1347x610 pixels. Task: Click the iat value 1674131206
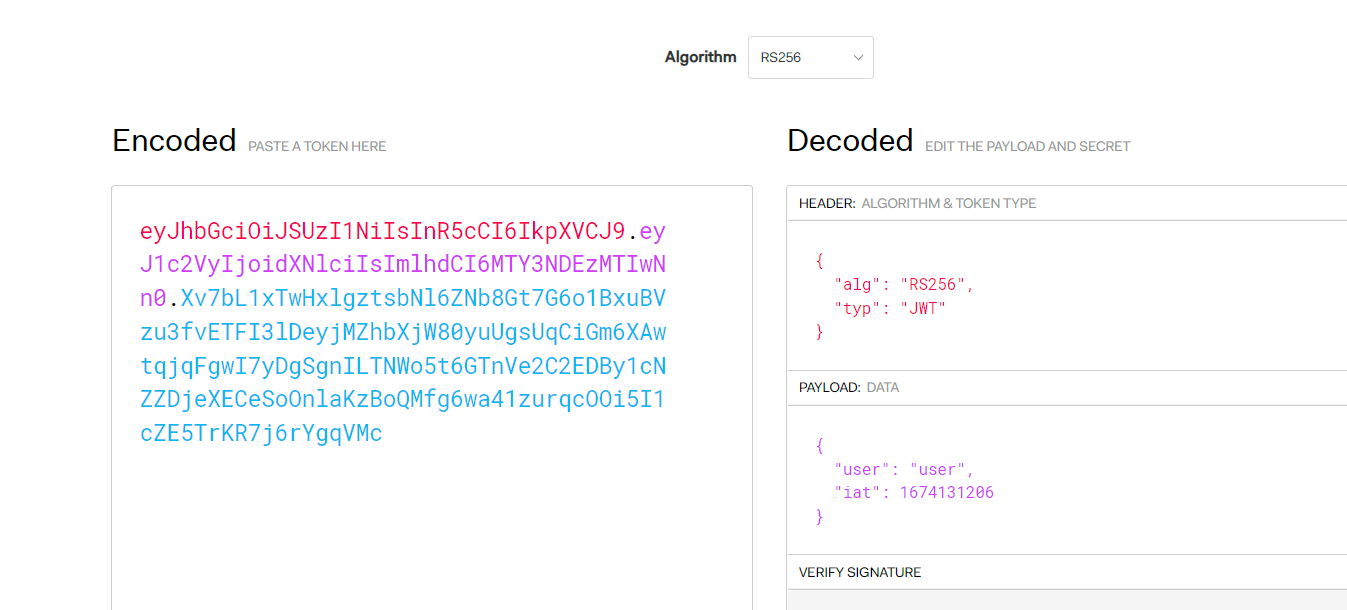pos(946,492)
